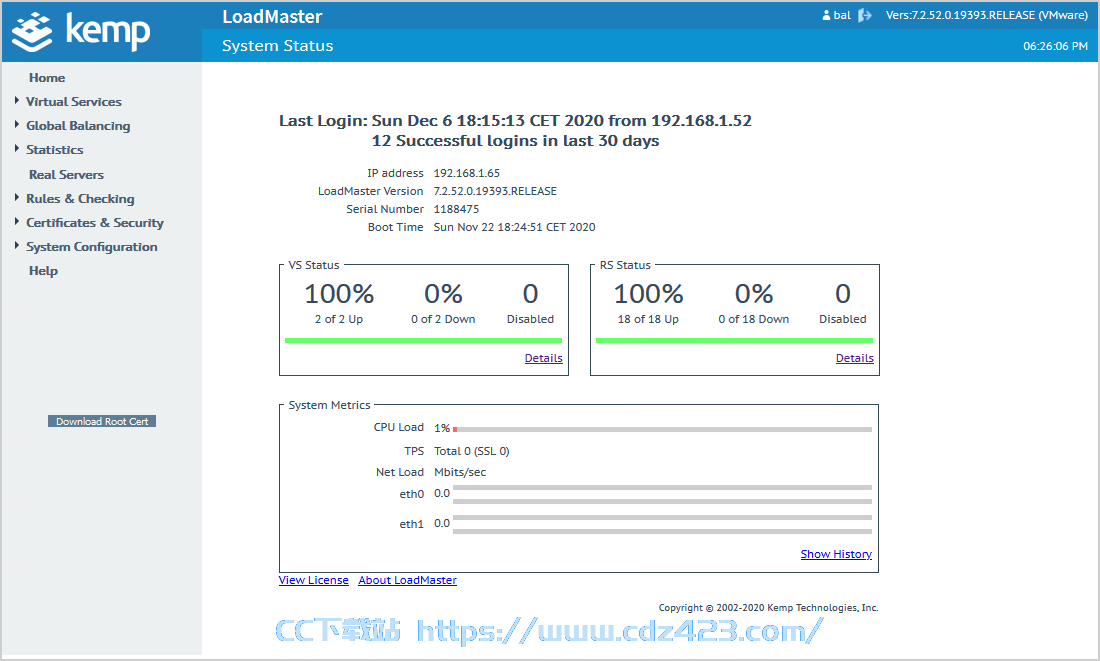Click the Last Login heading text
This screenshot has width=1100, height=661.
515,121
